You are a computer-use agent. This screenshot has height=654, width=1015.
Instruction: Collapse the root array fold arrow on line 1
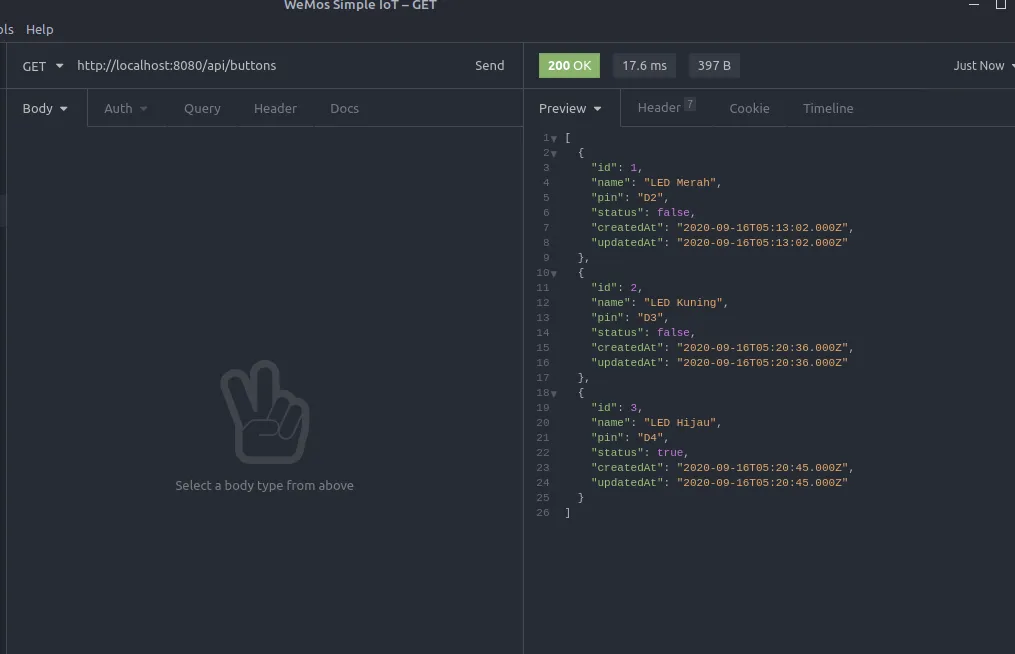point(554,138)
